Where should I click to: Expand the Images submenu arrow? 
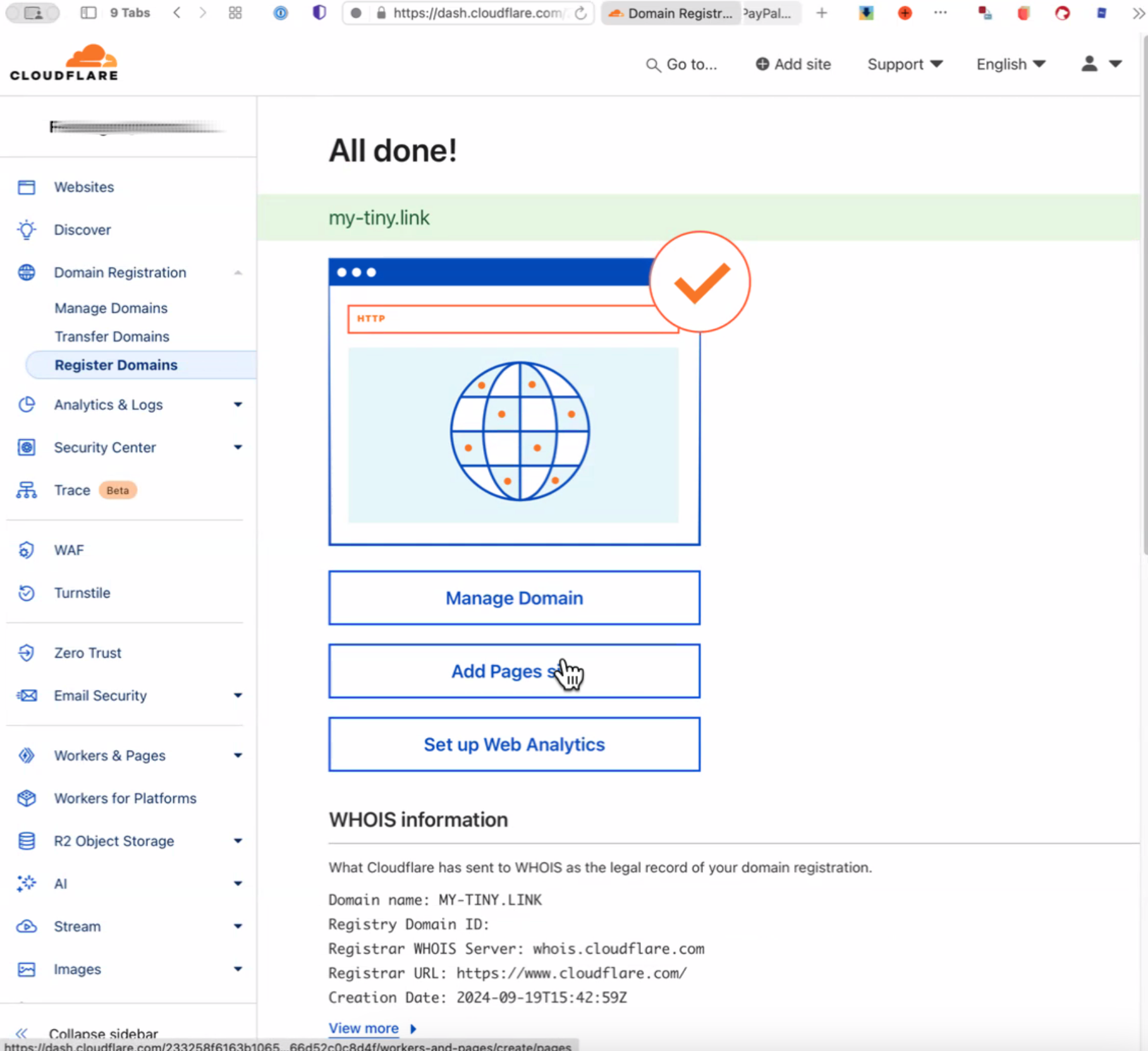point(238,969)
